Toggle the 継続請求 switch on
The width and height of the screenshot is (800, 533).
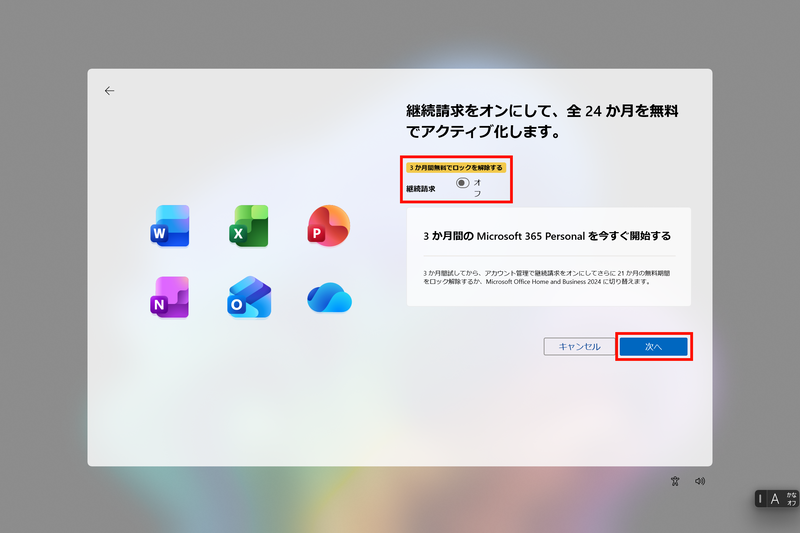coord(463,183)
